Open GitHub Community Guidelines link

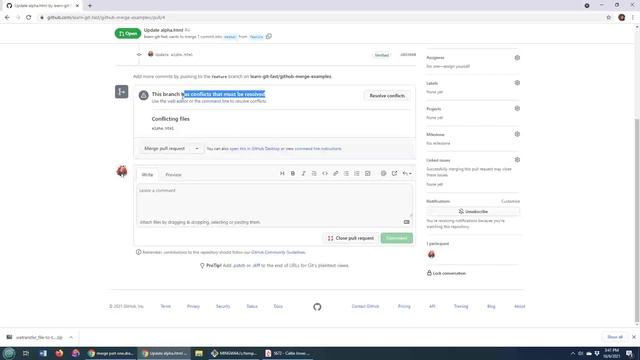tap(278, 252)
